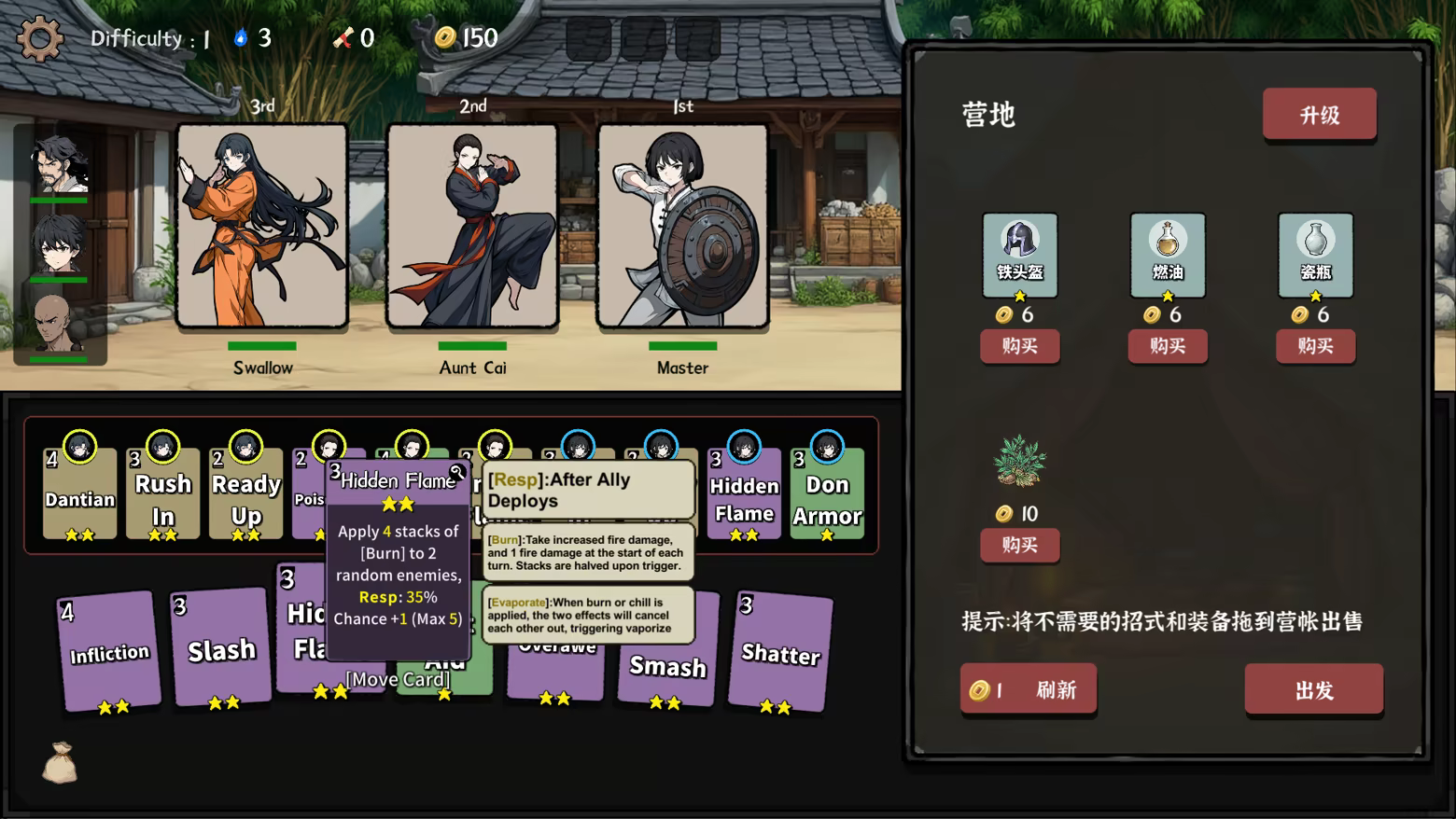Click the magnifier on Hidden Flame tooltip
This screenshot has width=1456, height=819.
(x=457, y=472)
